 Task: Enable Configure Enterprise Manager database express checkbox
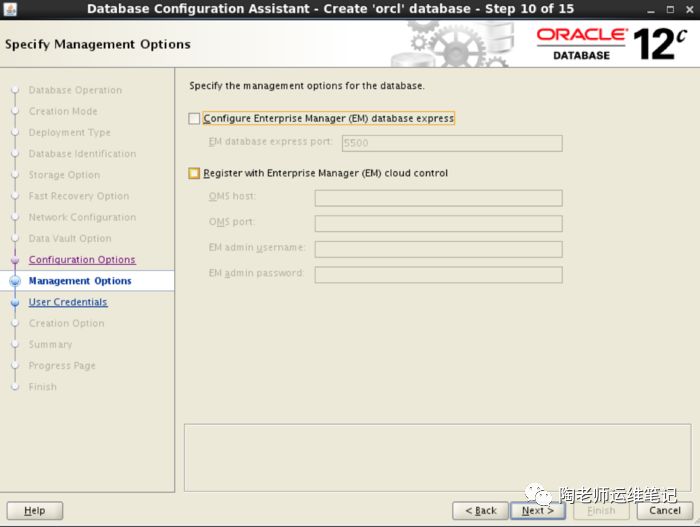click(194, 119)
